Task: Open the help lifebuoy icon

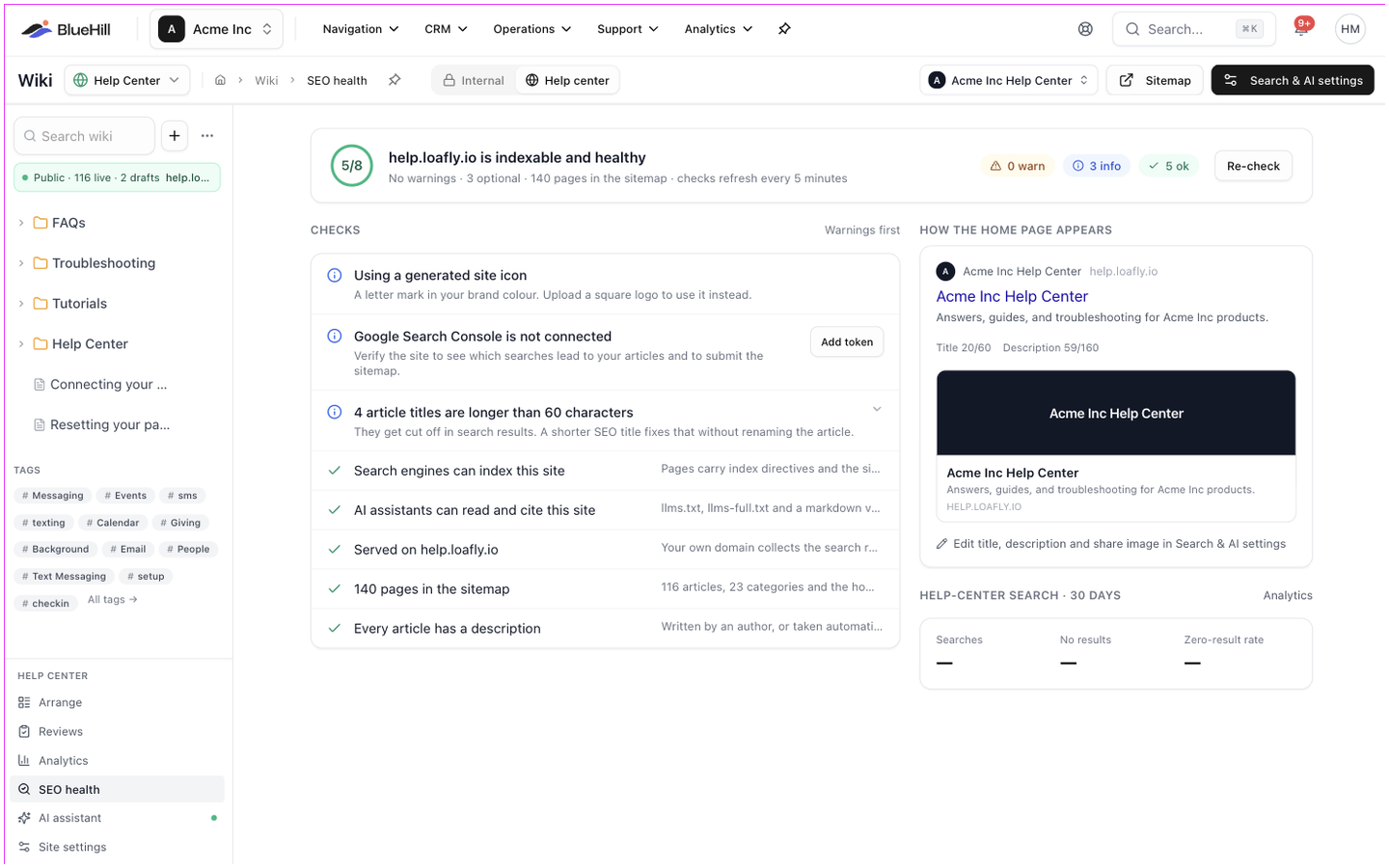Action: (x=1085, y=29)
